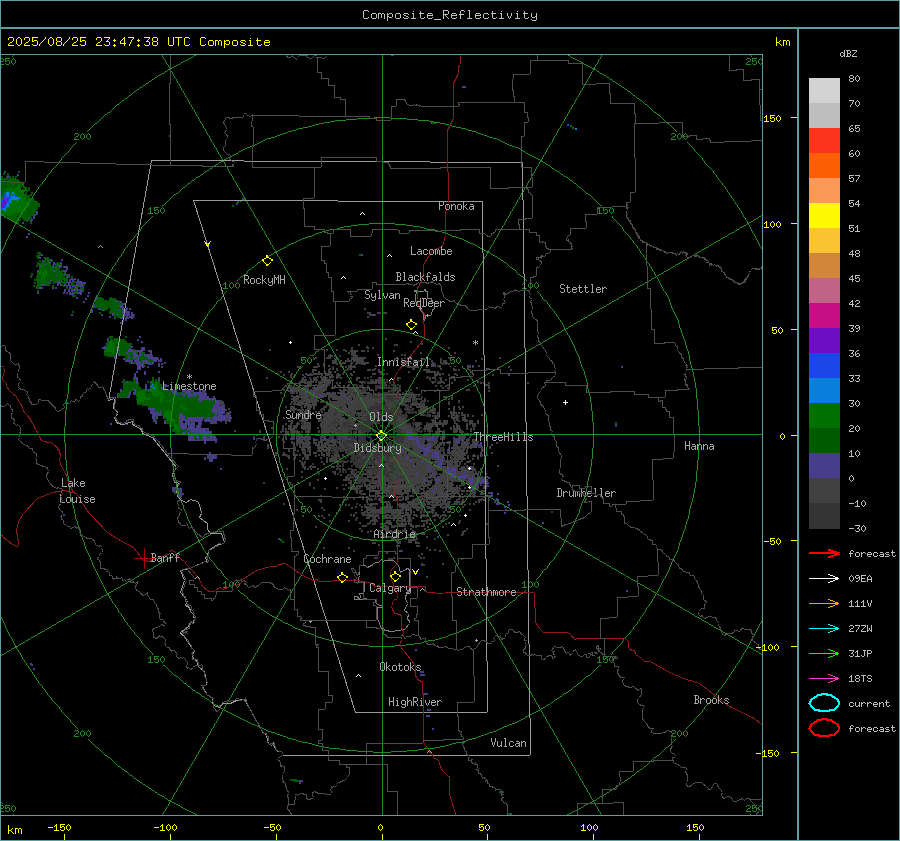Click the 33 dBZ blue color swatch
The image size is (900, 841).
click(824, 365)
